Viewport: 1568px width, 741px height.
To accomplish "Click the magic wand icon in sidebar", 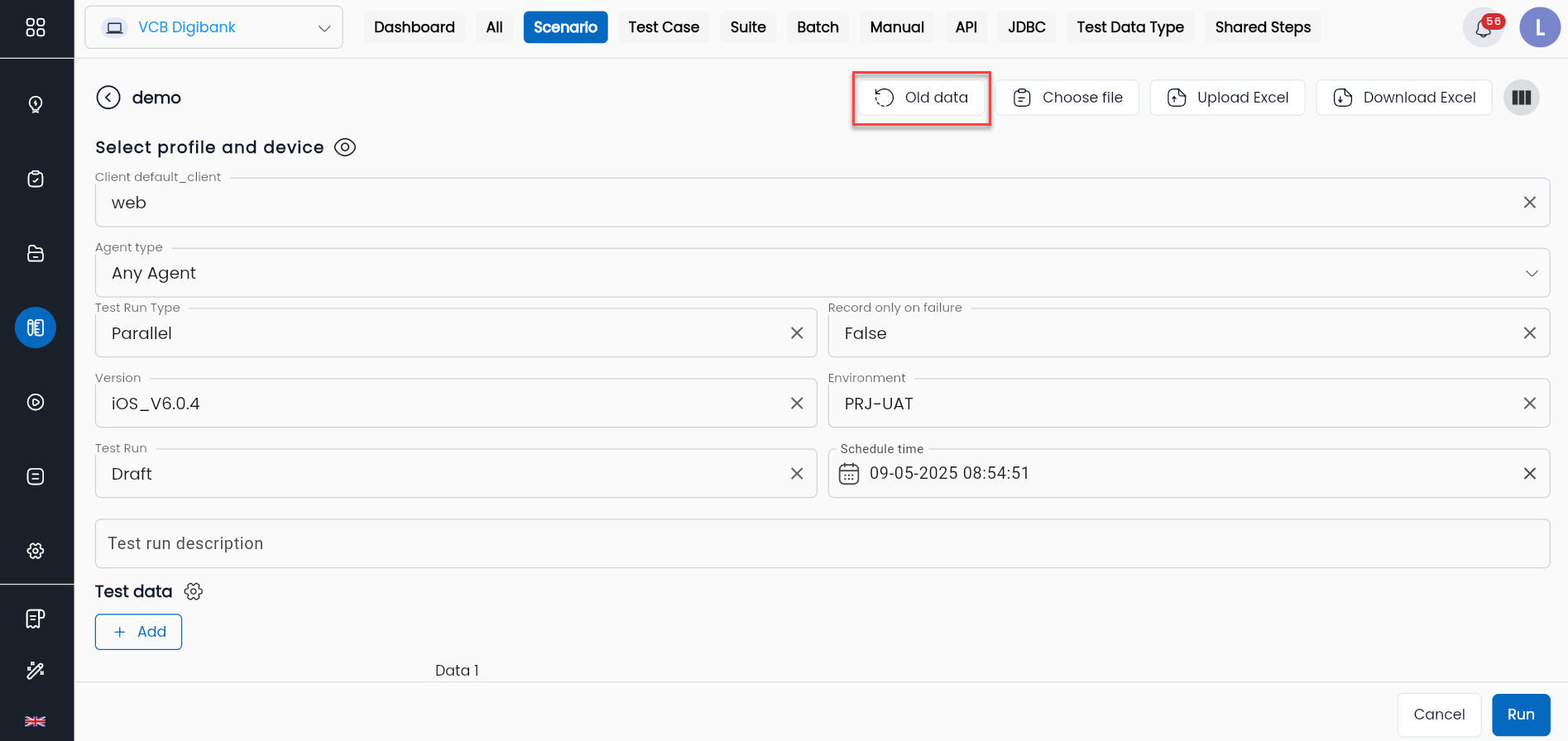I will pyautogui.click(x=36, y=670).
